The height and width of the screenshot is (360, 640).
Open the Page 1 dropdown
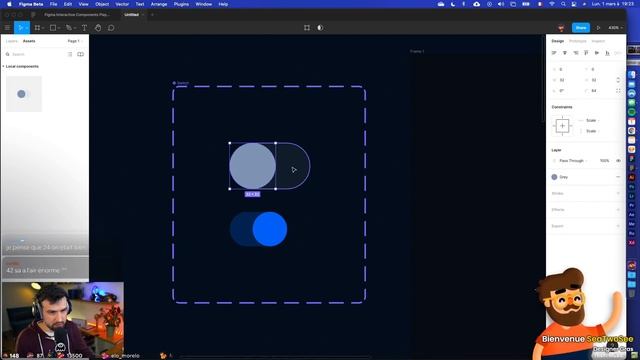click(75, 41)
